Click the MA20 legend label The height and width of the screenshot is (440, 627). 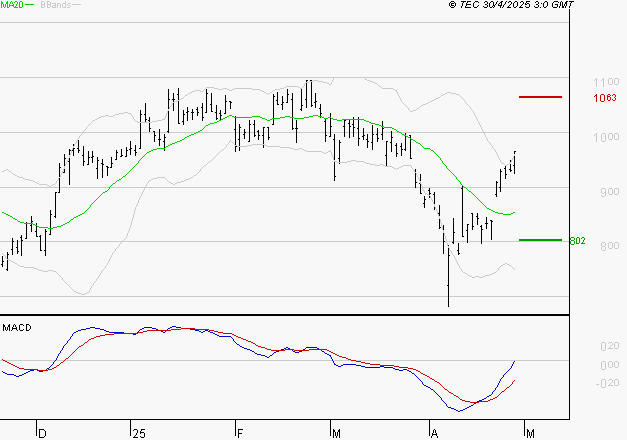(x=12, y=5)
